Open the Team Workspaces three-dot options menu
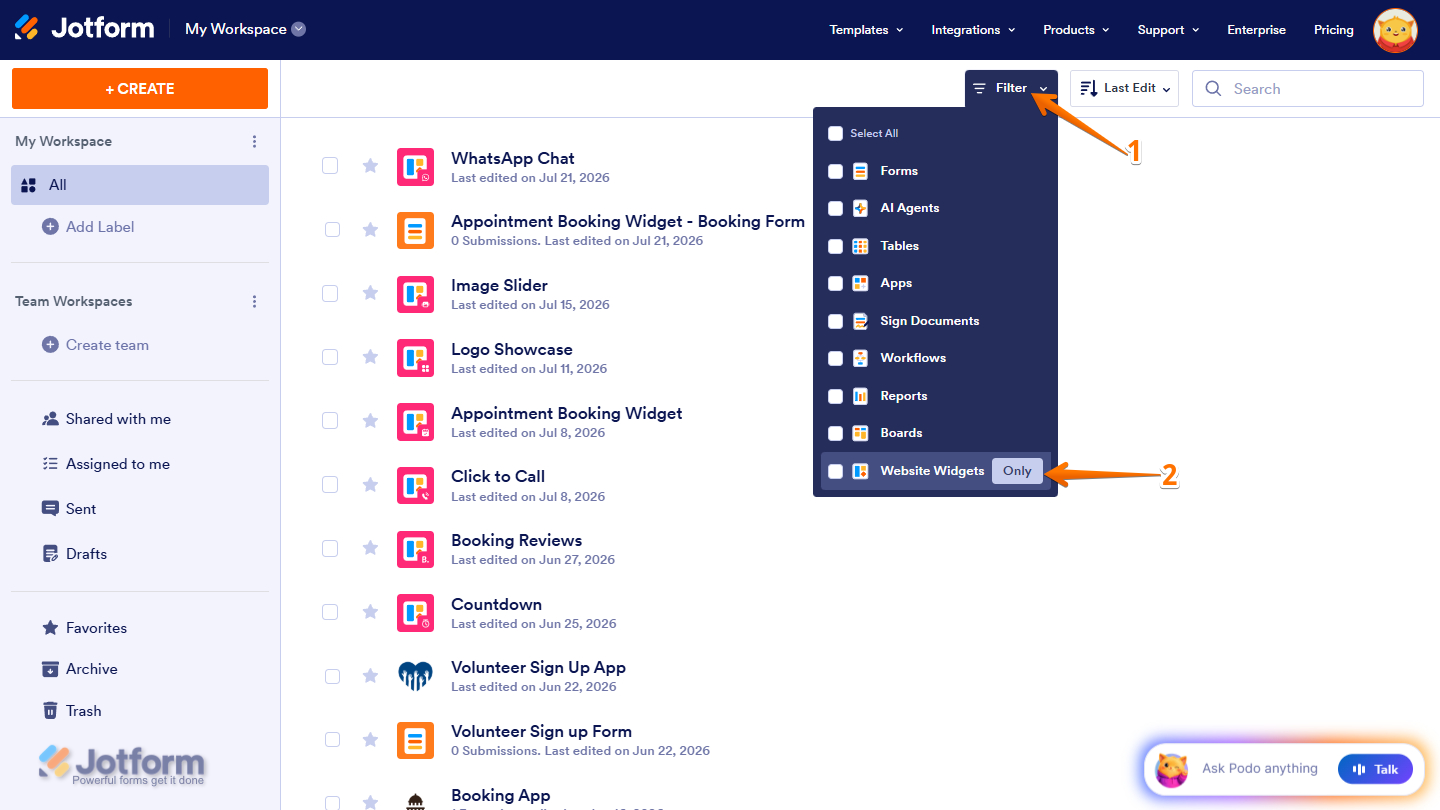The height and width of the screenshot is (810, 1440). click(x=254, y=301)
